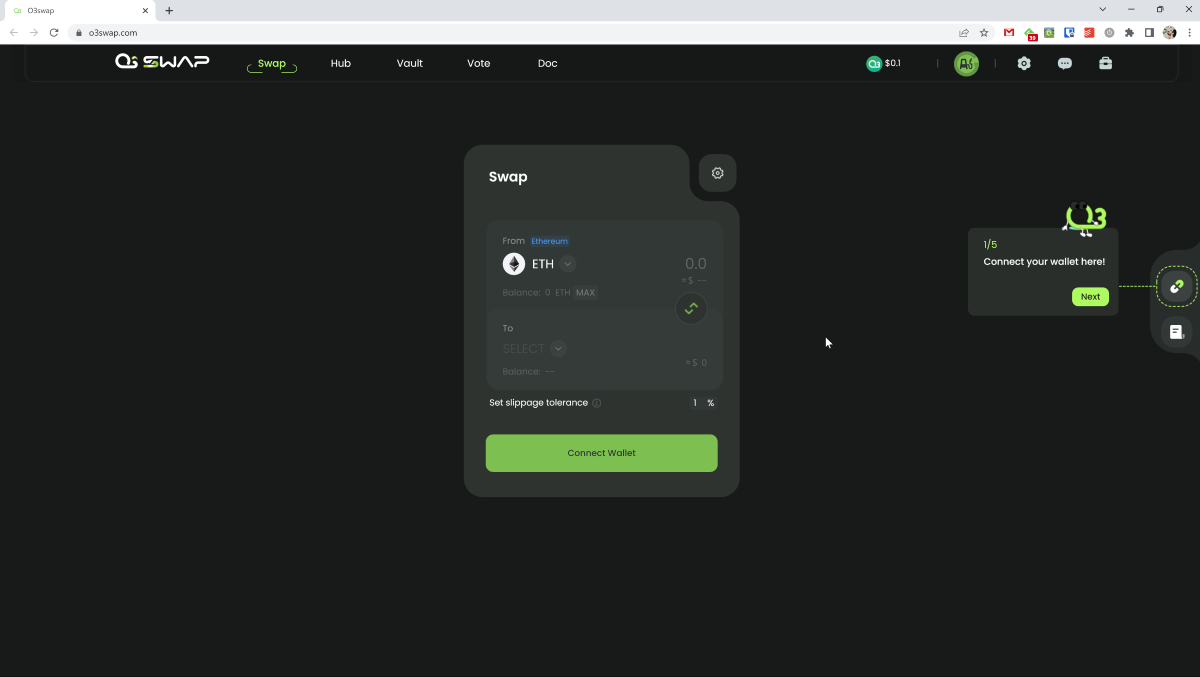Click the 'Set slippage tolerance' label
1200x677 pixels.
[538, 403]
